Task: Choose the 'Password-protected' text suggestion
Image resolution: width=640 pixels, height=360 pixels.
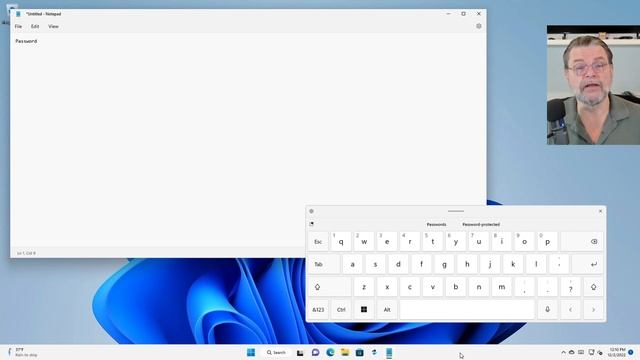Action: pyautogui.click(x=481, y=224)
